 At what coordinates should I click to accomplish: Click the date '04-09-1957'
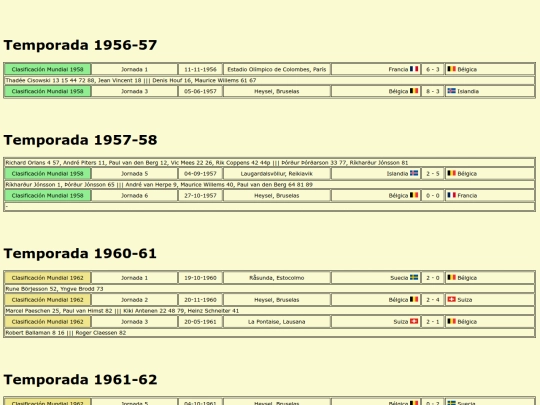click(x=200, y=174)
